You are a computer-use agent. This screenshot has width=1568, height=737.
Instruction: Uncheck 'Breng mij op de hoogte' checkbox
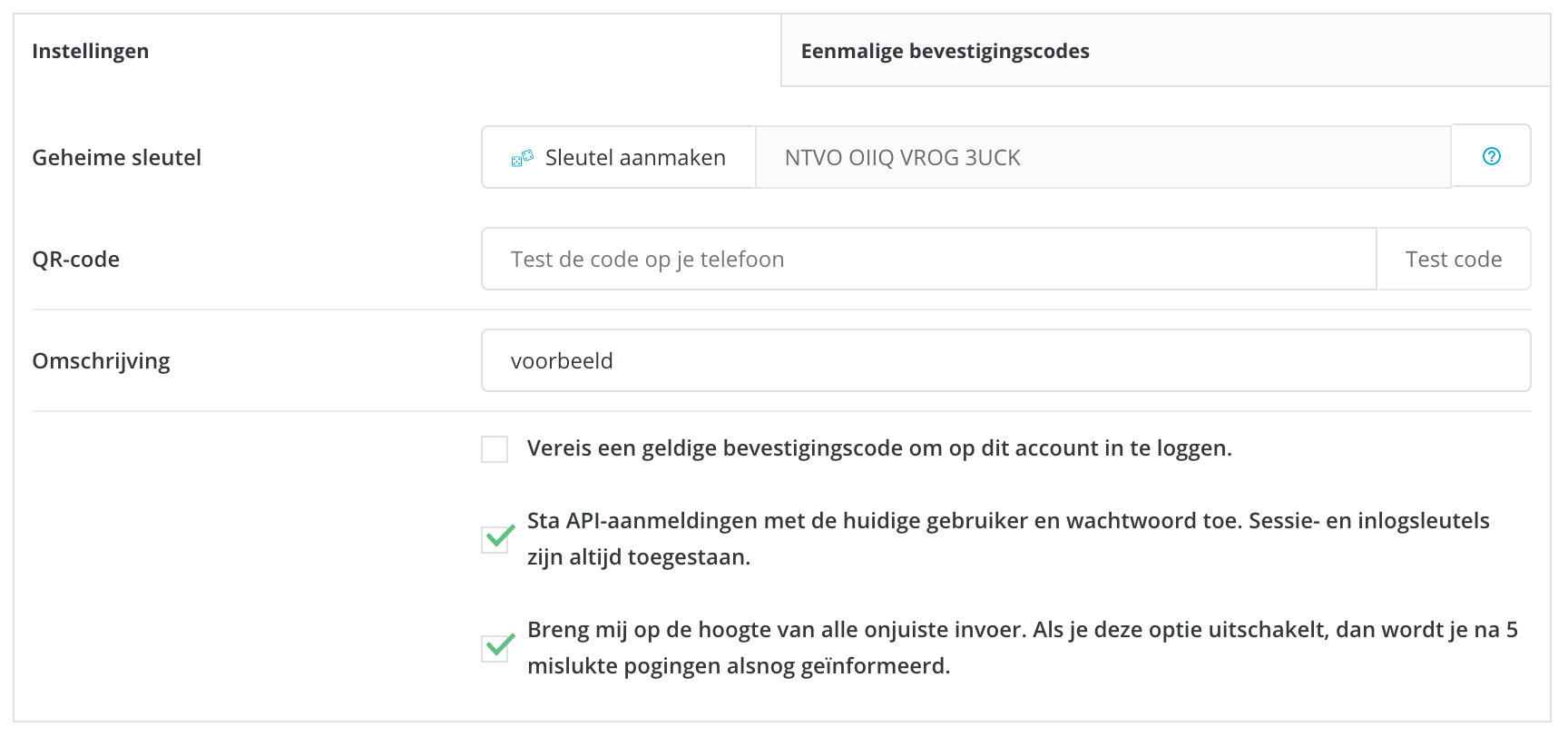pos(495,648)
